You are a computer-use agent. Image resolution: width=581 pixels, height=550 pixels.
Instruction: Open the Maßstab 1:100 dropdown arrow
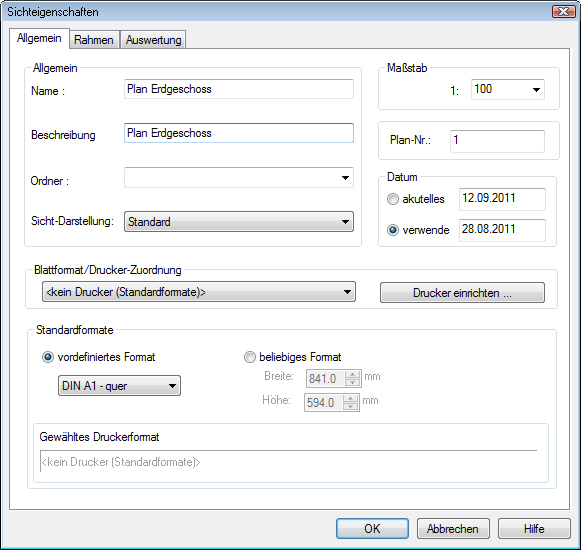coord(536,89)
